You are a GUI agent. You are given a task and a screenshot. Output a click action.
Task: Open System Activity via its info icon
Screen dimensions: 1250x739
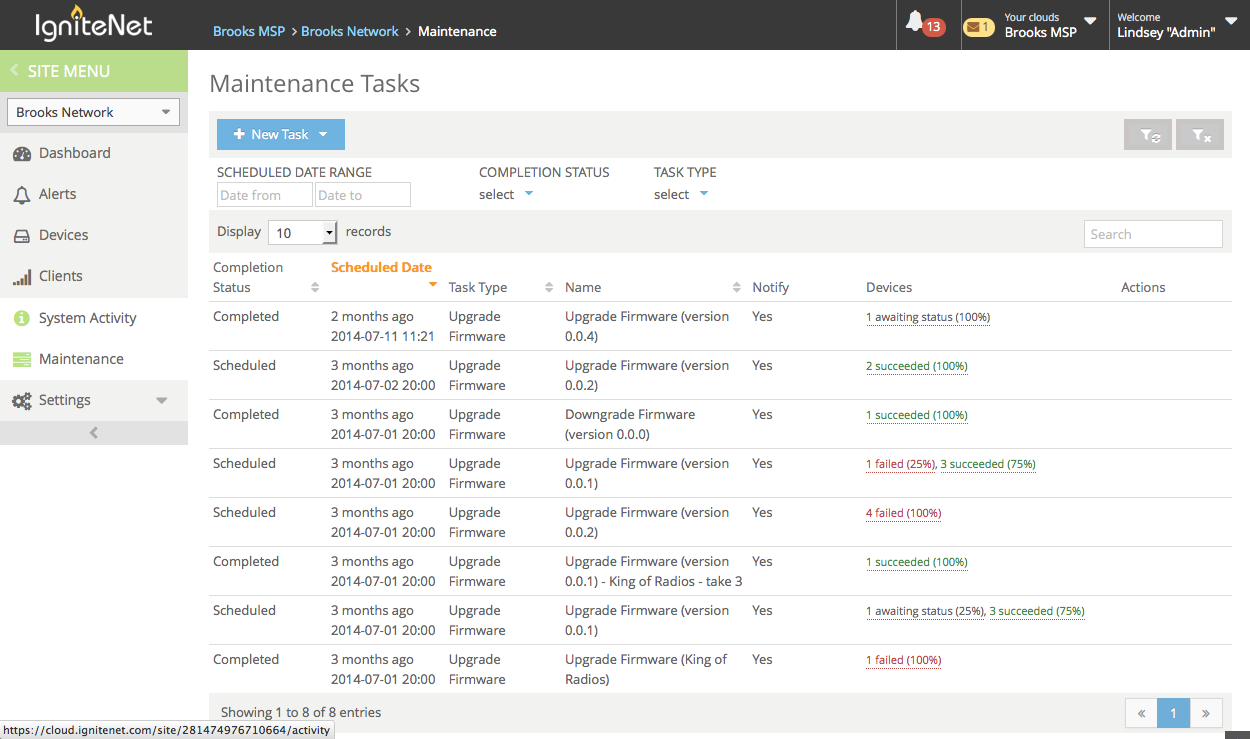click(22, 317)
